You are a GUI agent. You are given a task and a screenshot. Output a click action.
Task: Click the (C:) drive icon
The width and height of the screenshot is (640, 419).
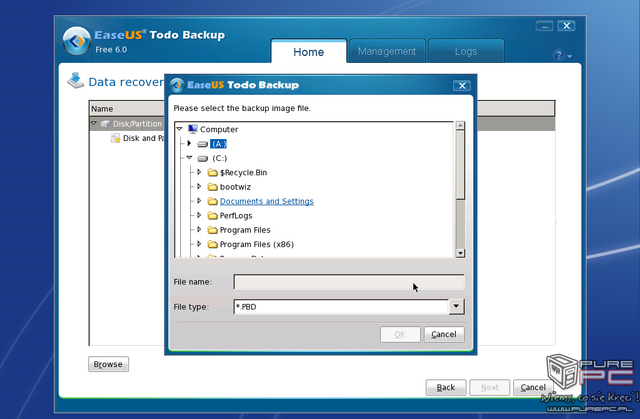pyautogui.click(x=203, y=158)
